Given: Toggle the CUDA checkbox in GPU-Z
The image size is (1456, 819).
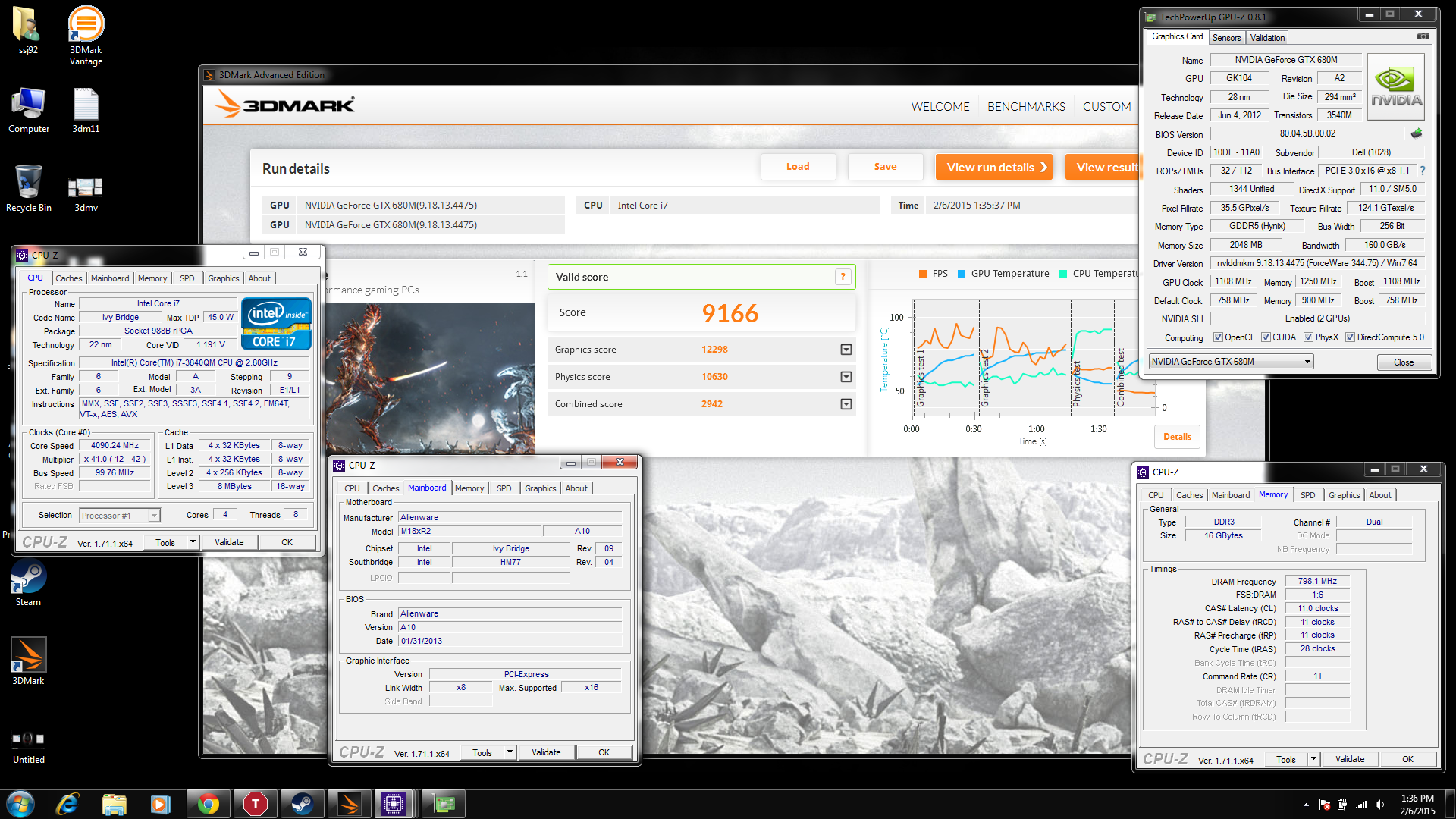Looking at the screenshot, I should click(1266, 337).
